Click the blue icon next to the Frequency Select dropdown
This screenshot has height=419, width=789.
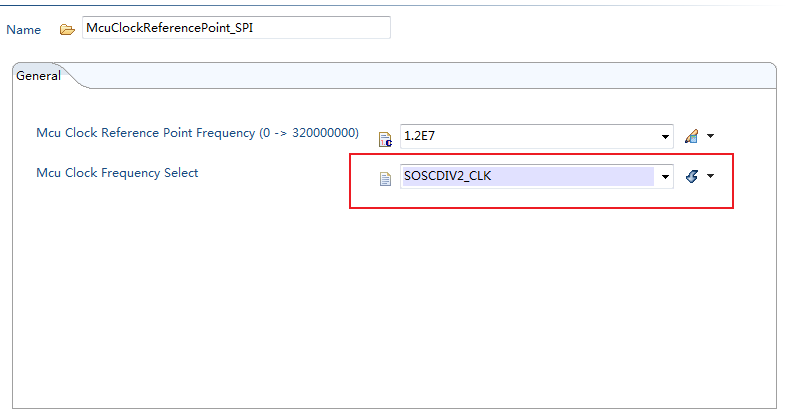(692, 176)
